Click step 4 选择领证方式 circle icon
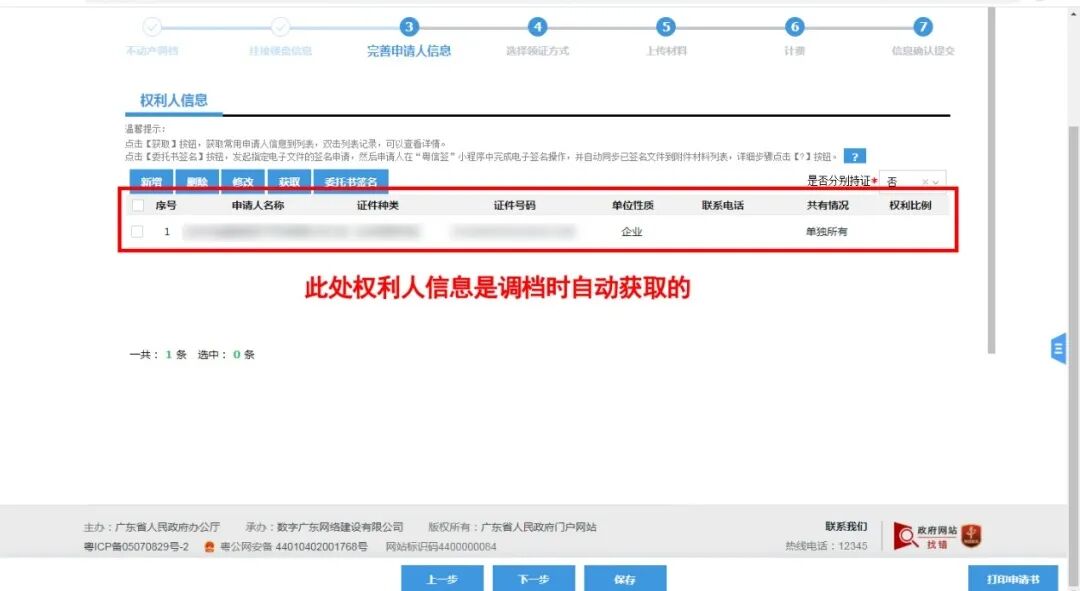This screenshot has height=591, width=1080. point(537,29)
